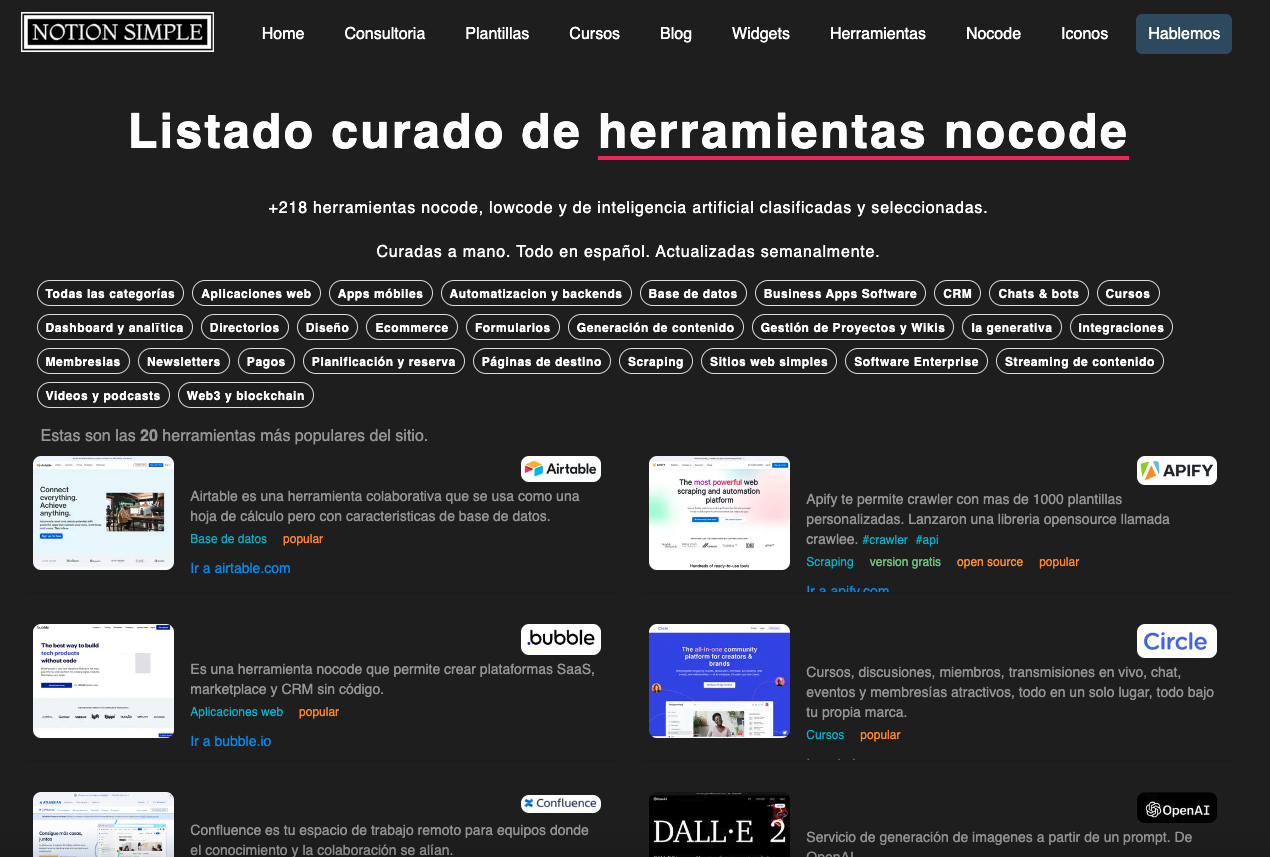Filter by Páginas de destino
Viewport: 1270px width, 857px height.
point(542,361)
